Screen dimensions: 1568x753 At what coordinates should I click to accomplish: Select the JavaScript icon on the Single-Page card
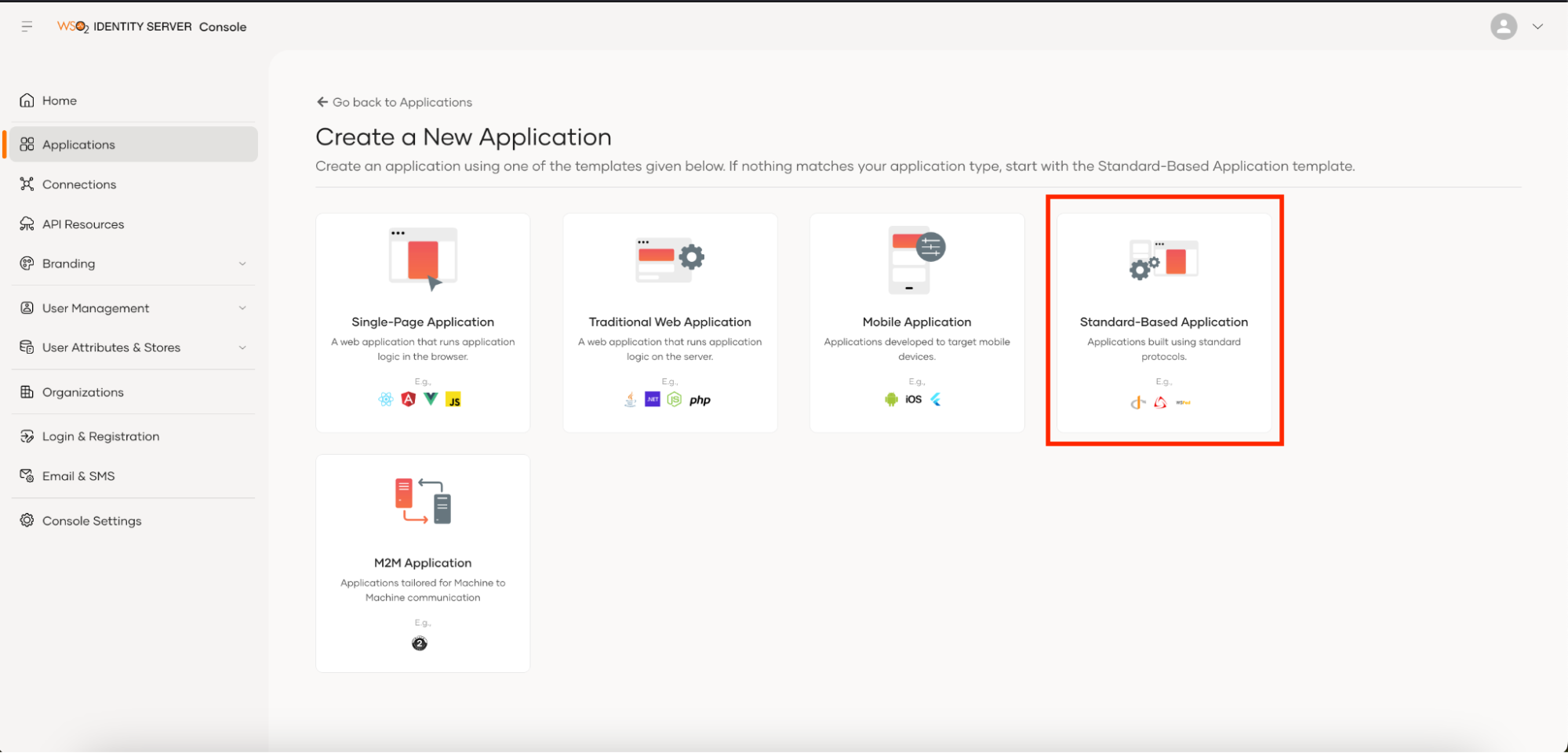pyautogui.click(x=453, y=398)
